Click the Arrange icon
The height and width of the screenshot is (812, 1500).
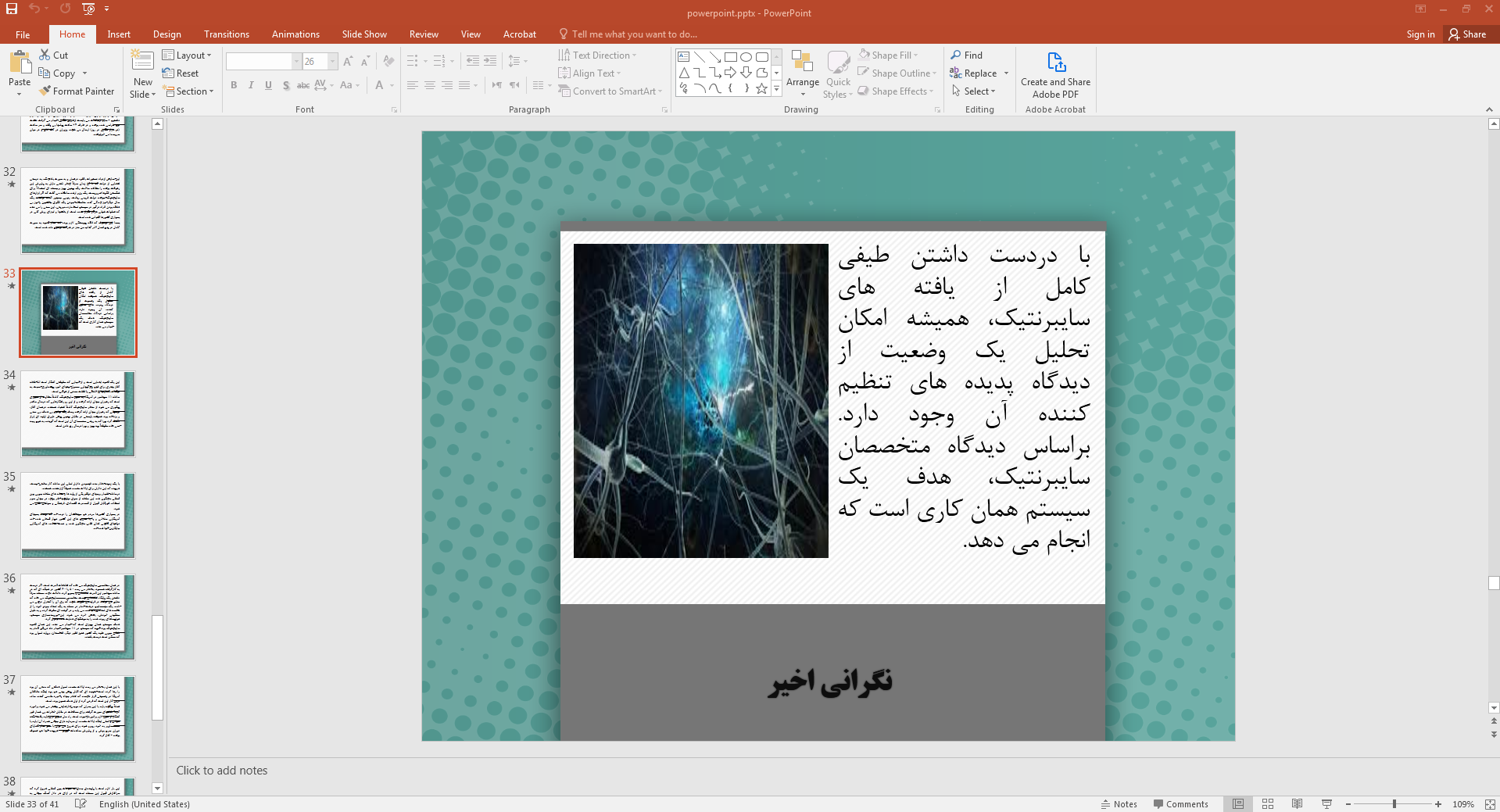click(x=802, y=61)
